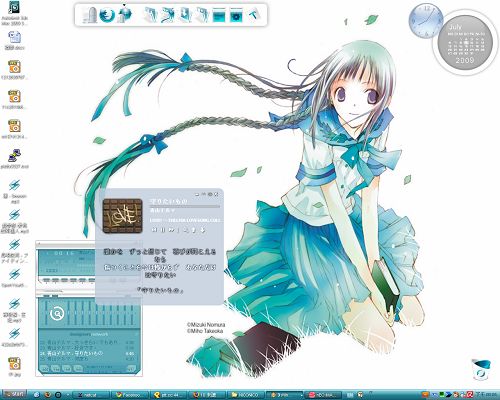Screen dimensions: 500x400
Task: Open My Computer icon in top dock
Action: [89, 15]
